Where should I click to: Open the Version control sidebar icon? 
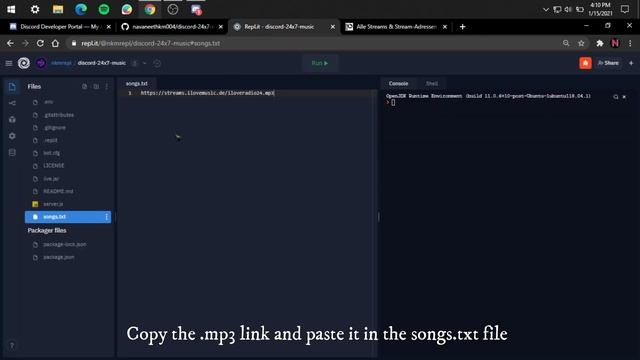(12, 103)
